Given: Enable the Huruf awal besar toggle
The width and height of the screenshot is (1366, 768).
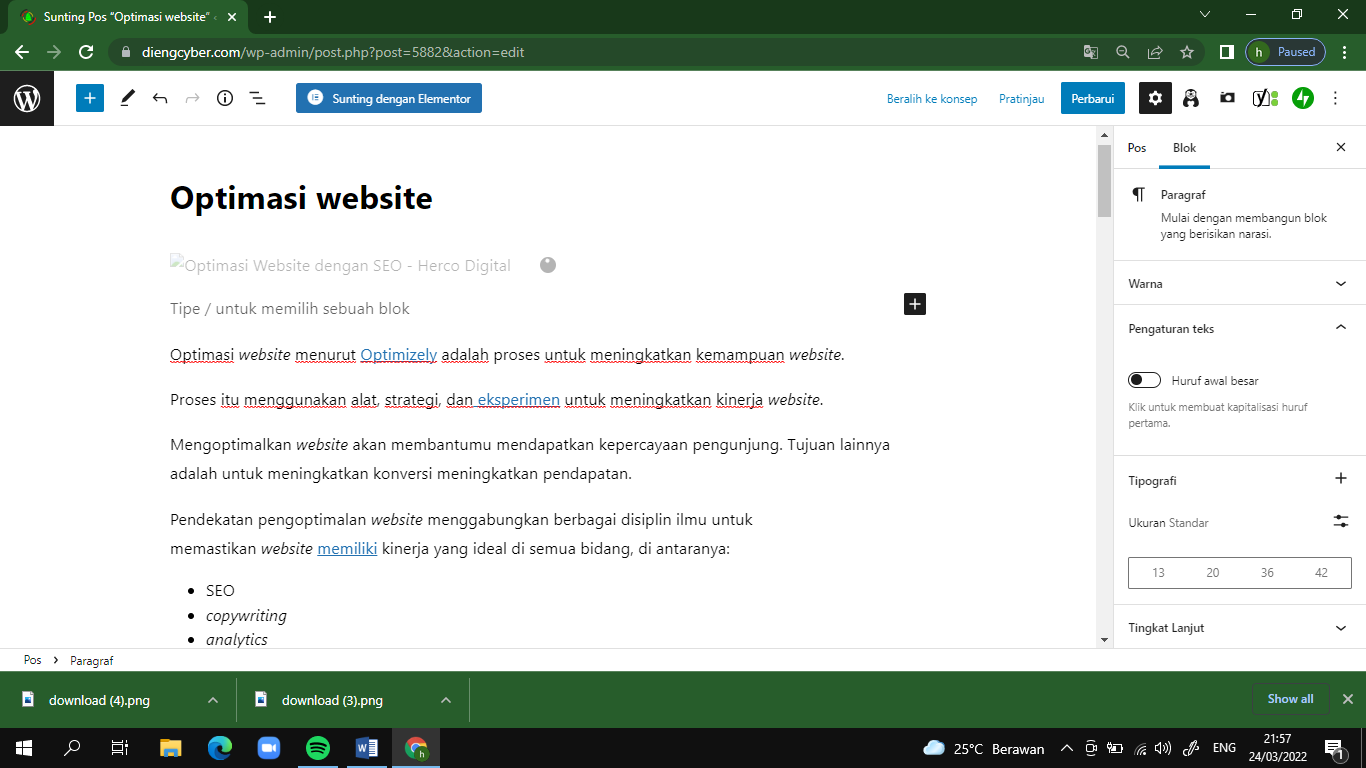Looking at the screenshot, I should (x=1144, y=380).
